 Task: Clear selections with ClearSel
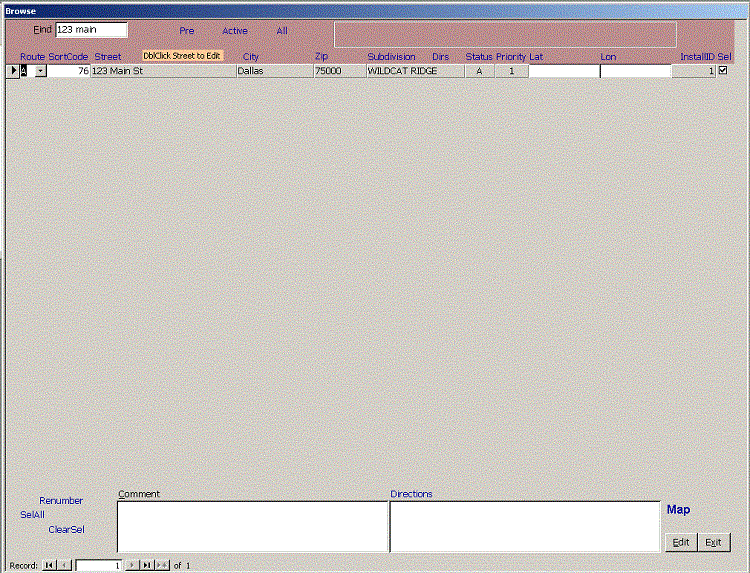(66, 529)
